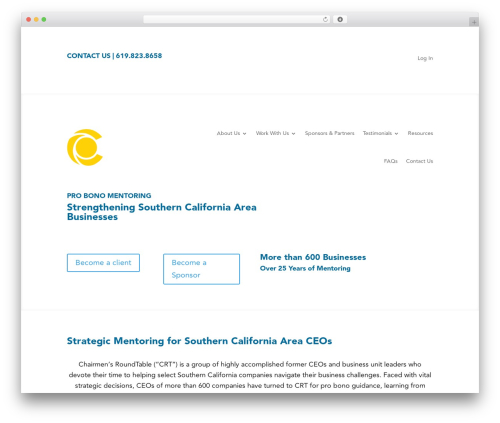Screen dimensions: 500x423
Task: Open a new tab with plus button
Action: 474,22
